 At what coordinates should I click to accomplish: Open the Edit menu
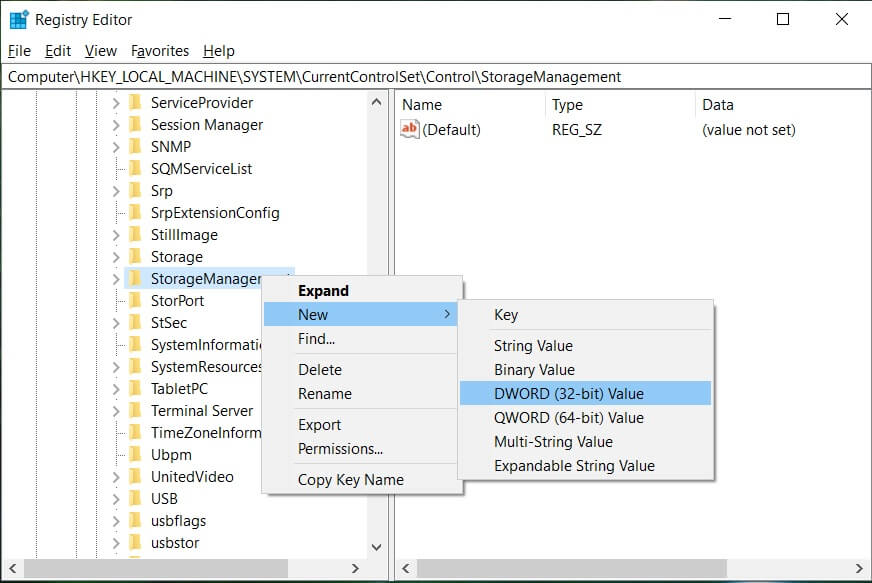tap(58, 51)
